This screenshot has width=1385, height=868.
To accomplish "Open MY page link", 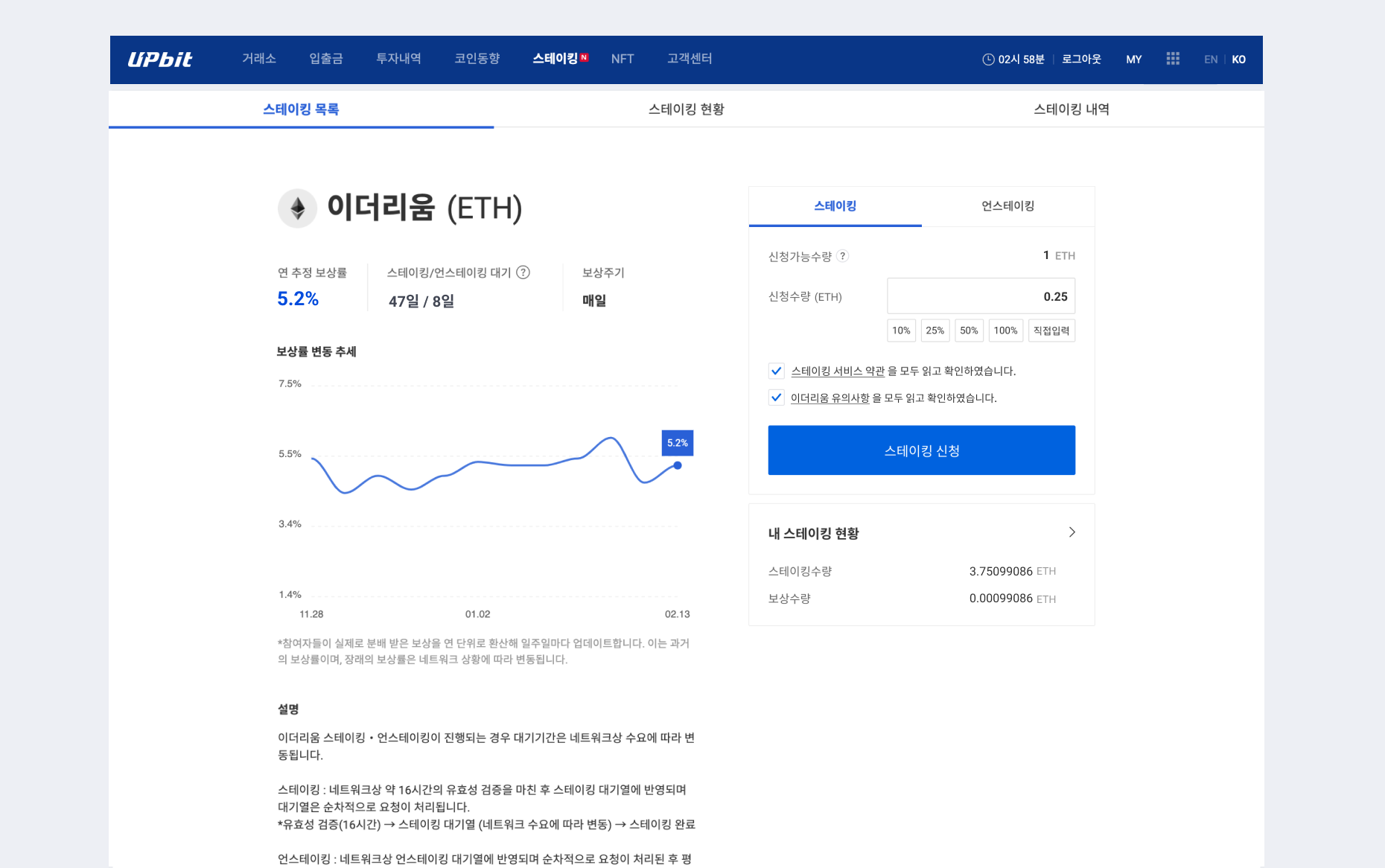I will click(x=1133, y=60).
